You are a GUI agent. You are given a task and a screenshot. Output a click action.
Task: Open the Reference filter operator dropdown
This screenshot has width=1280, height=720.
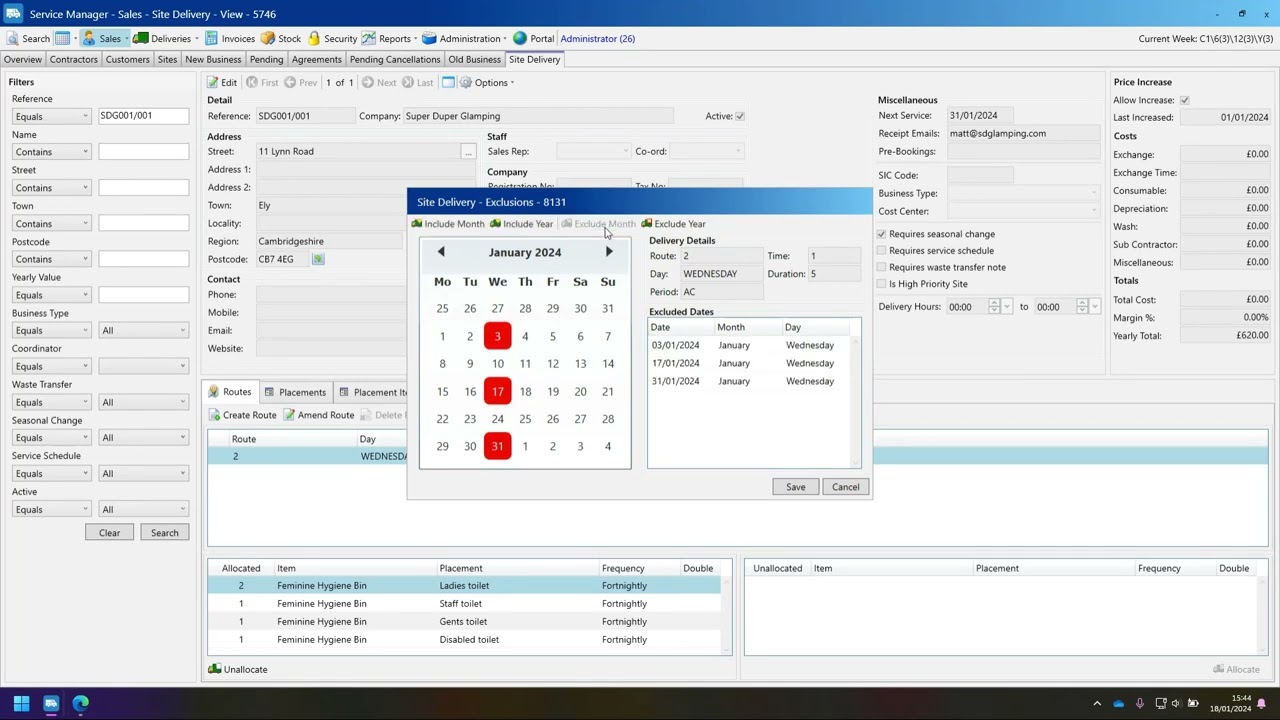coord(51,116)
